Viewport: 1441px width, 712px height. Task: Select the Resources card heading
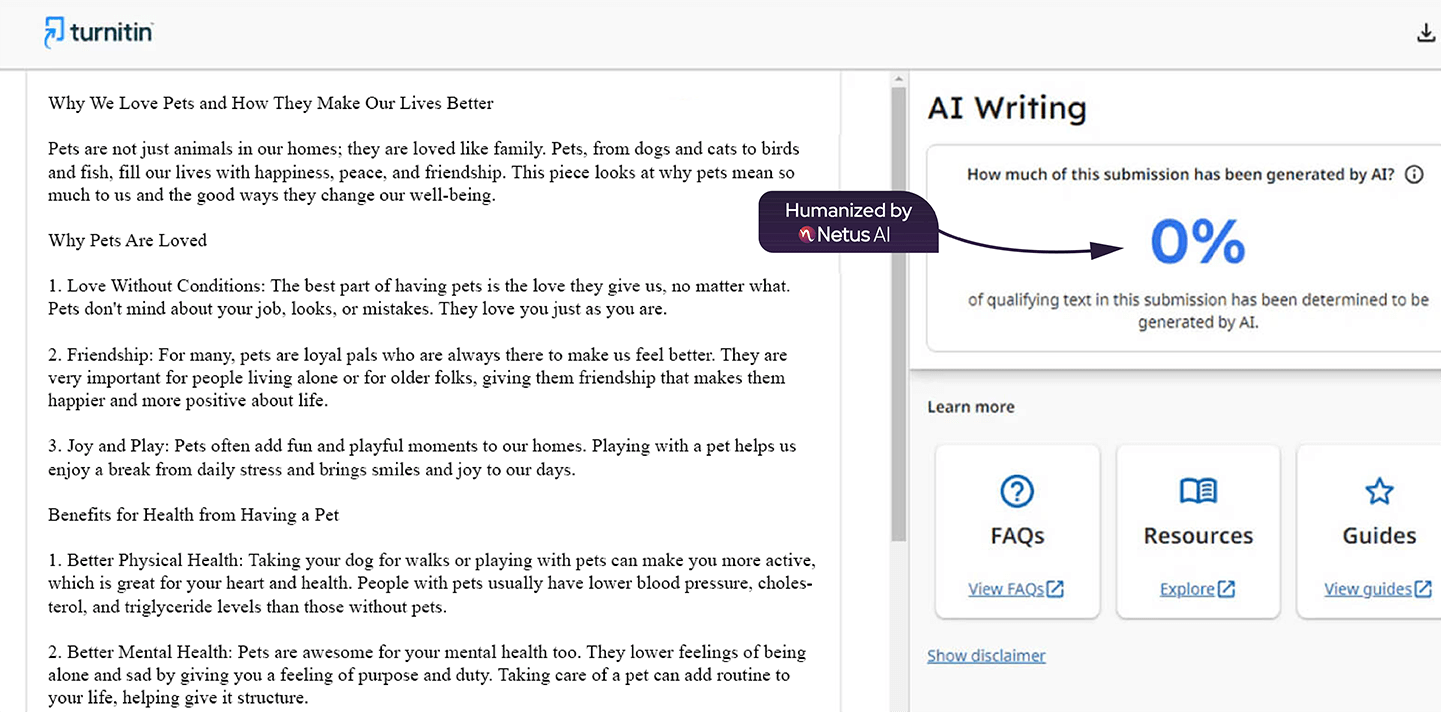click(1198, 536)
